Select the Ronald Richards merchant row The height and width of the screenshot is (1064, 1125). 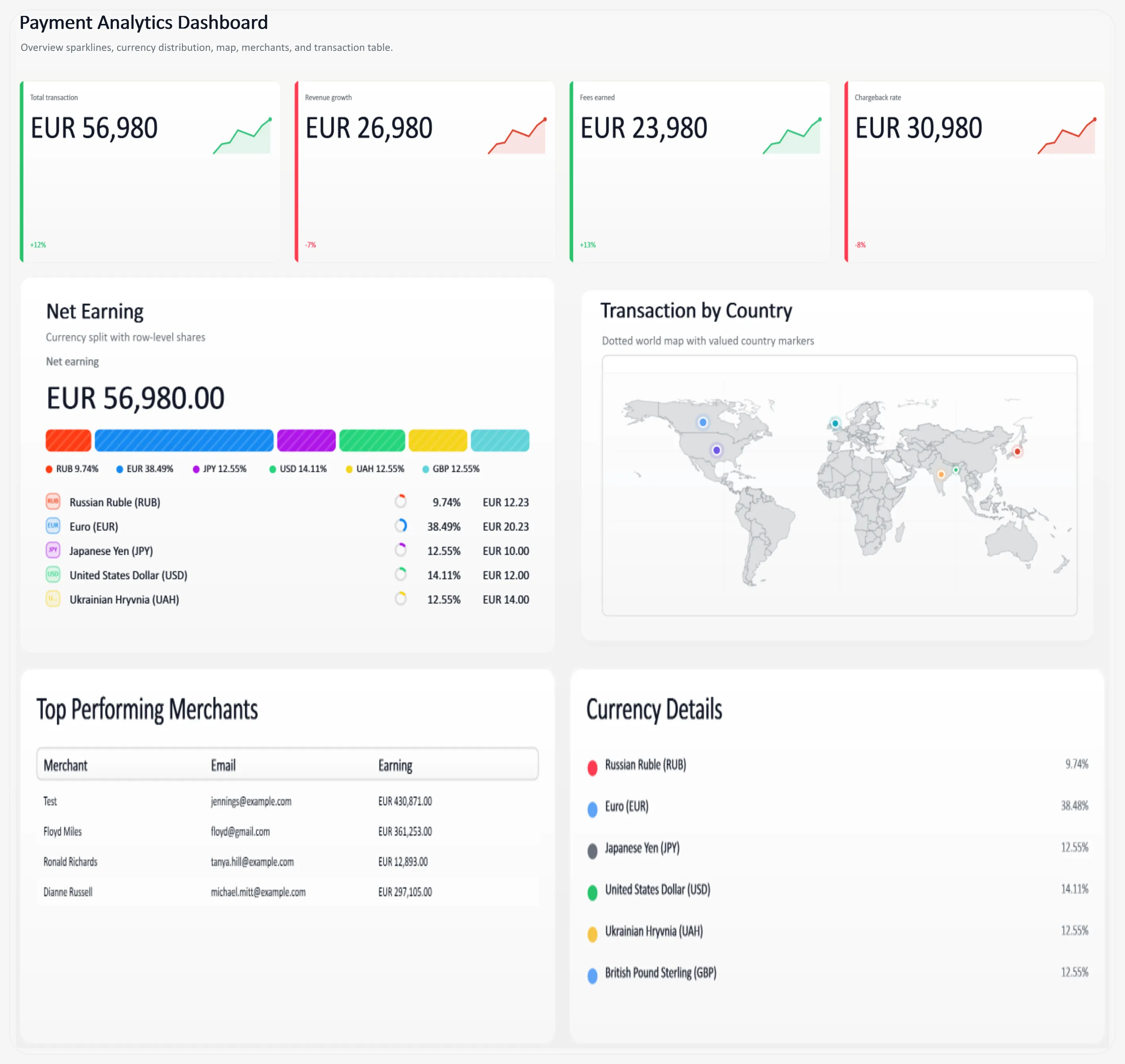click(x=288, y=861)
